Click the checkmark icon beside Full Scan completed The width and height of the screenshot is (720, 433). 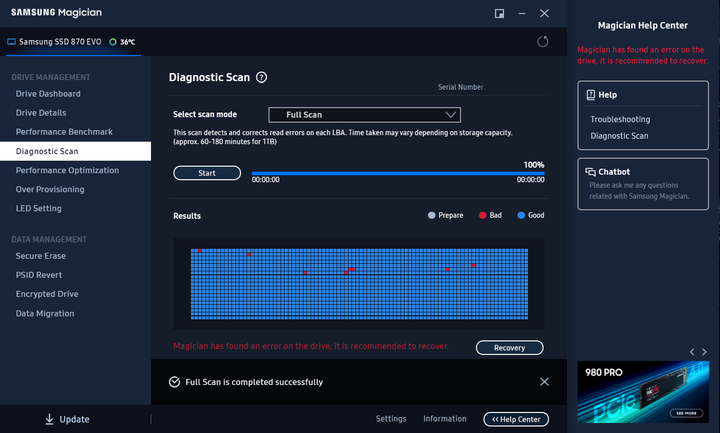click(174, 382)
